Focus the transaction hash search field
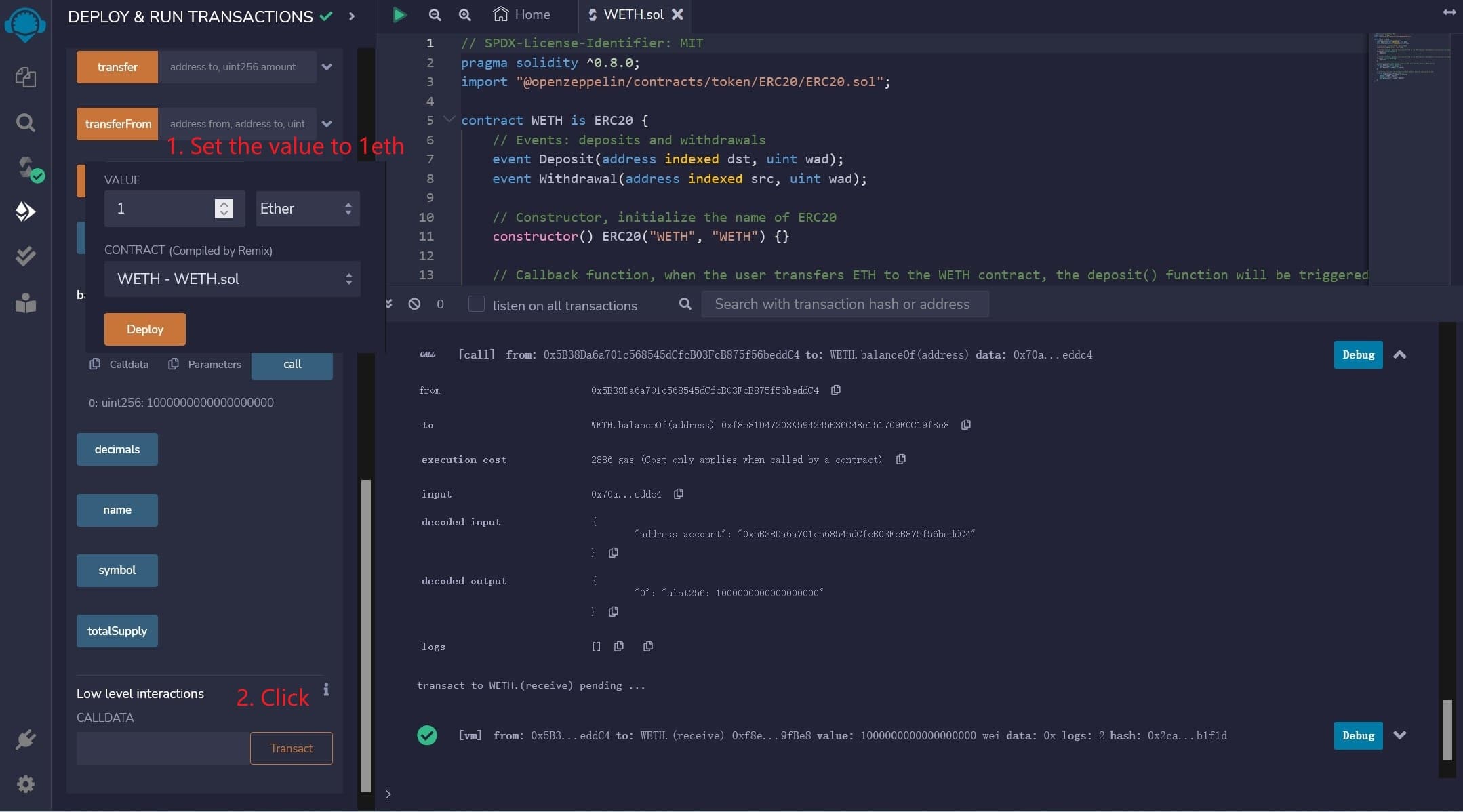This screenshot has height=812, width=1463. [x=845, y=304]
